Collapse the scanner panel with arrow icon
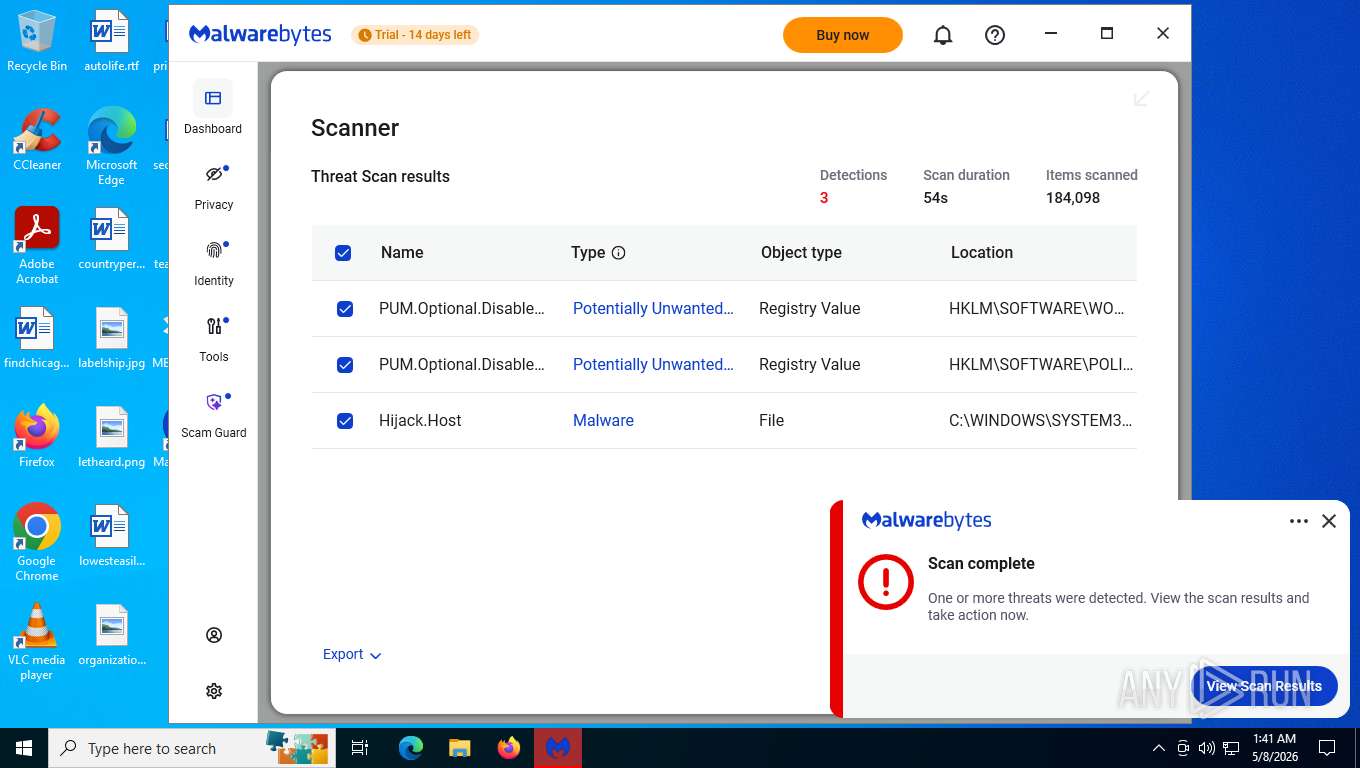Viewport: 1360px width, 768px height. (1141, 98)
